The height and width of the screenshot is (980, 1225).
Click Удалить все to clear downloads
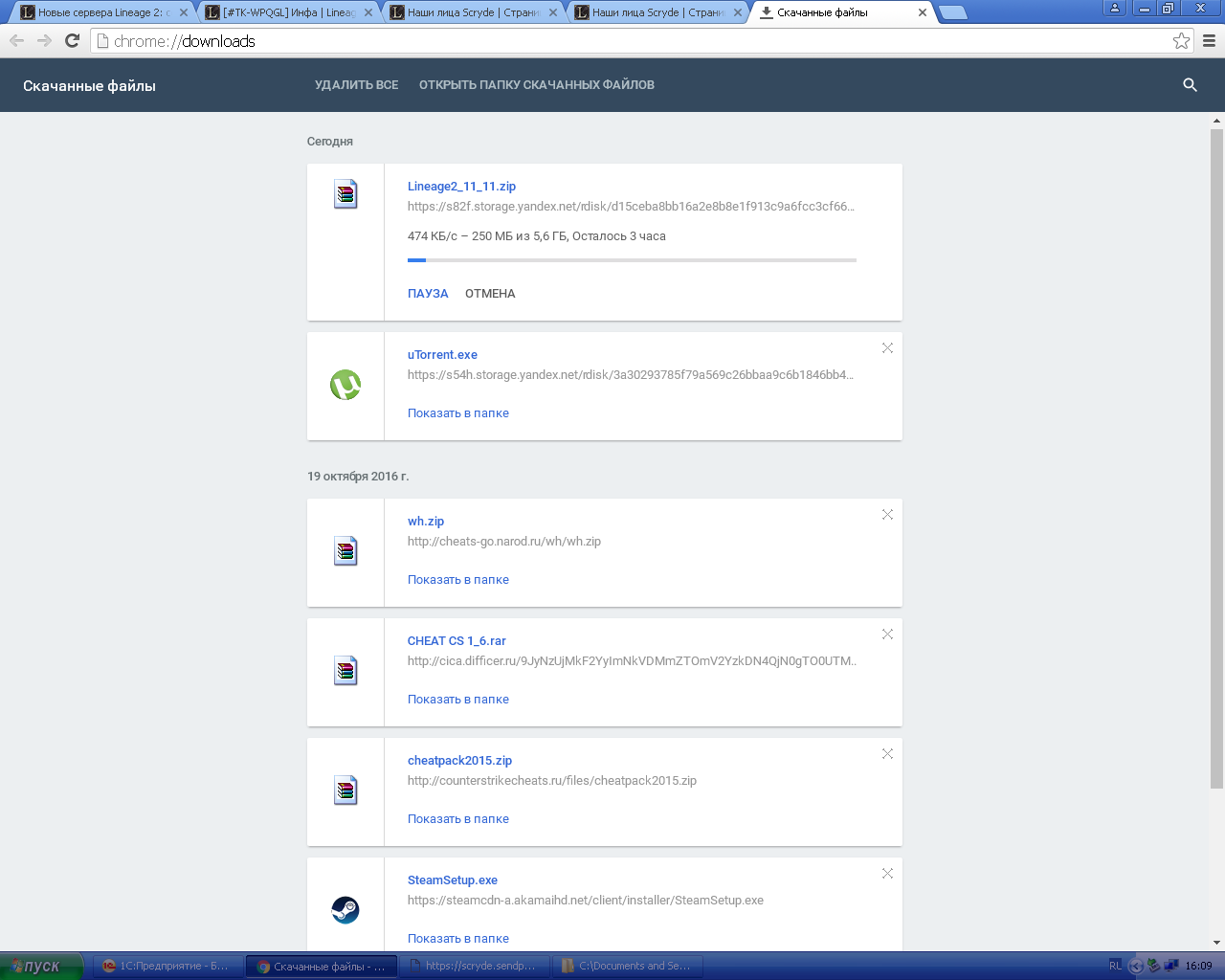point(356,85)
